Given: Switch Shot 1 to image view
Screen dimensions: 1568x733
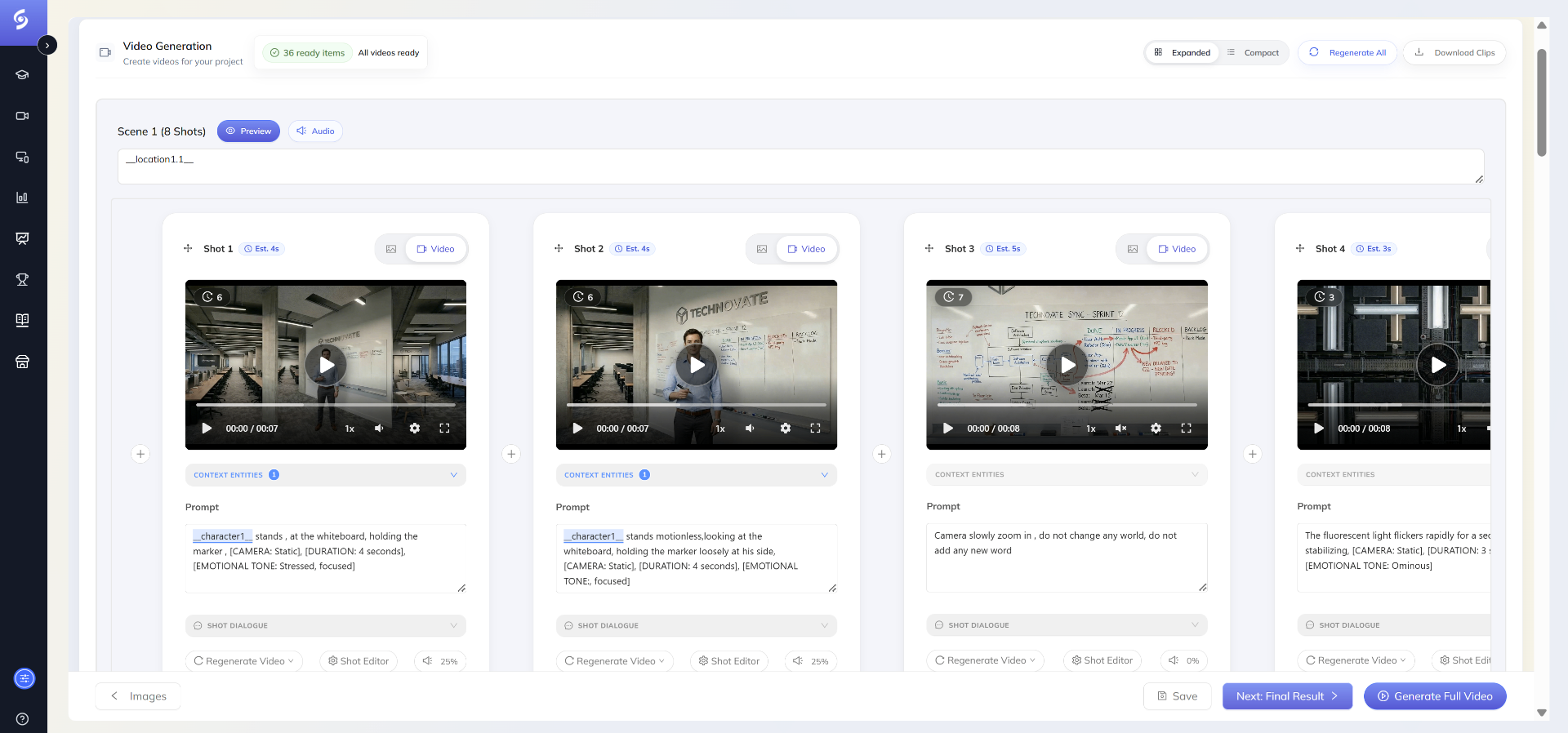Looking at the screenshot, I should 391,249.
